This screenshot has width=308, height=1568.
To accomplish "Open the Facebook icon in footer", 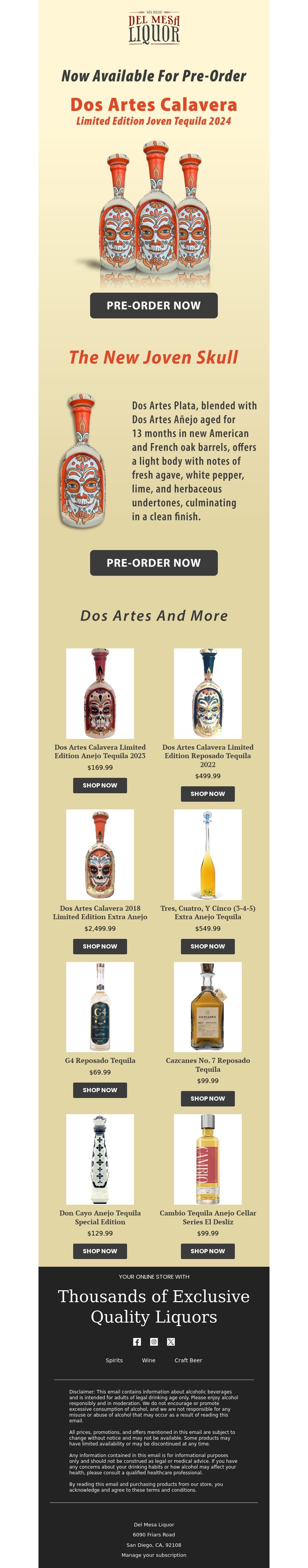I will [137, 1341].
